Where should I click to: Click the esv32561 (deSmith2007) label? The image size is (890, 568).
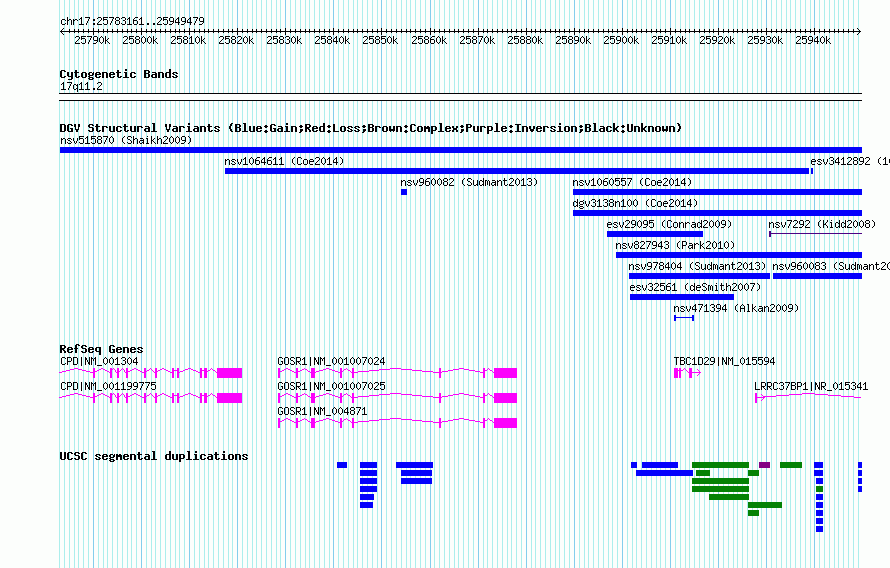695,287
